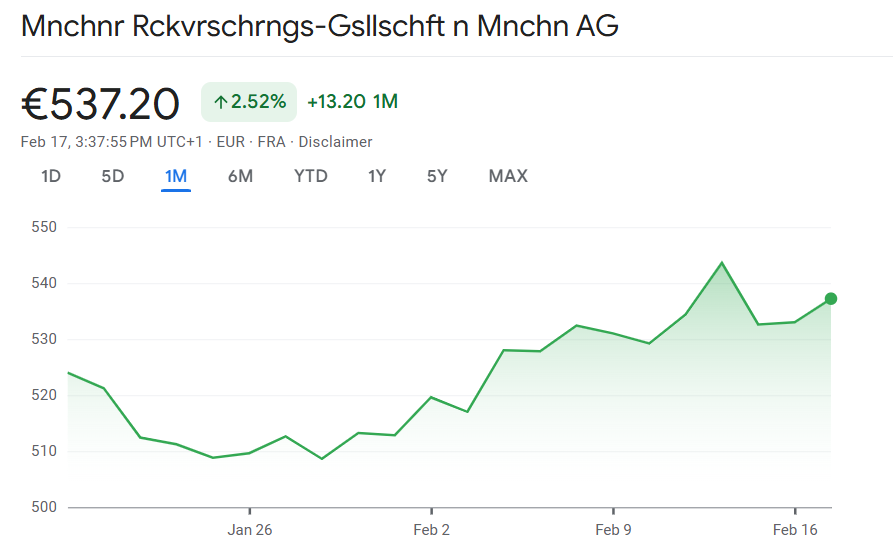Open the YTD chart view
Screen dimensions: 893x545
click(310, 177)
